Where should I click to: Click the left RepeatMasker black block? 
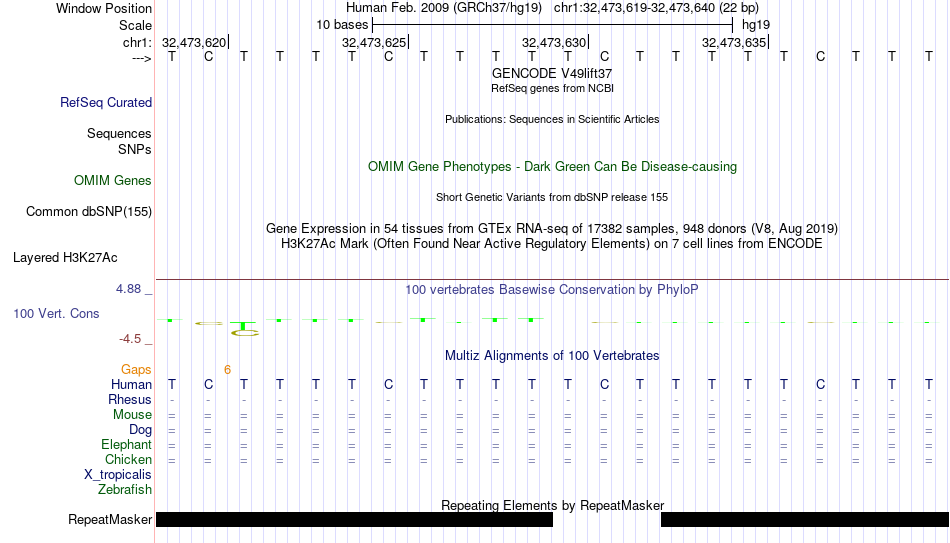(354, 519)
